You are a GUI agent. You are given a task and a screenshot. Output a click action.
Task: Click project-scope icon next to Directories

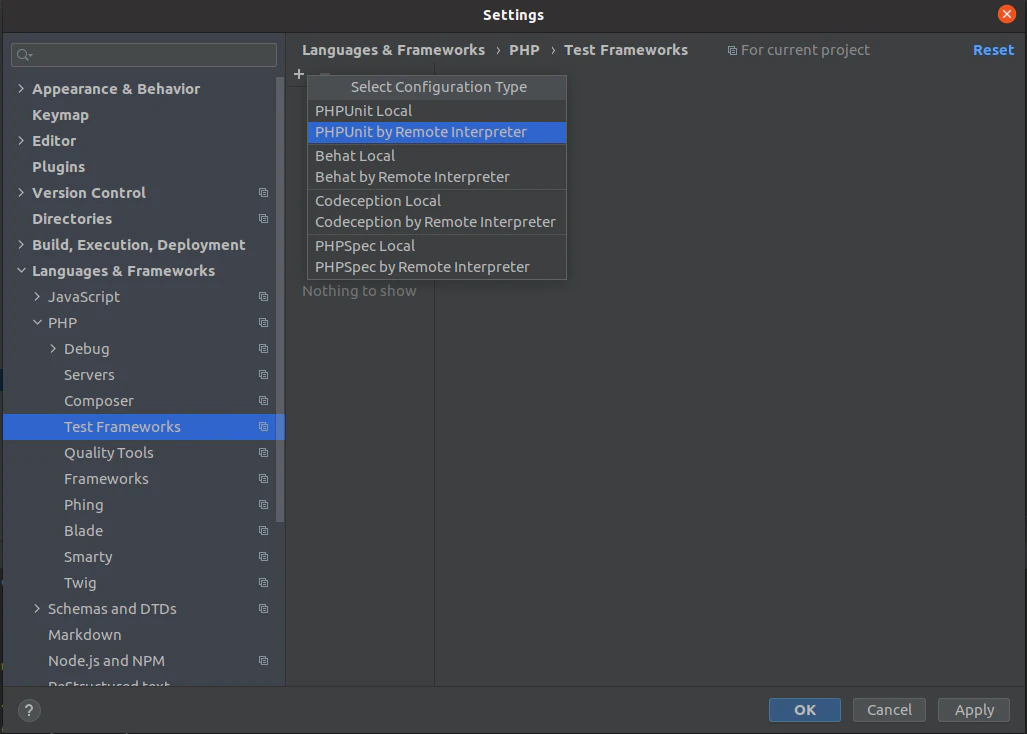click(x=263, y=219)
